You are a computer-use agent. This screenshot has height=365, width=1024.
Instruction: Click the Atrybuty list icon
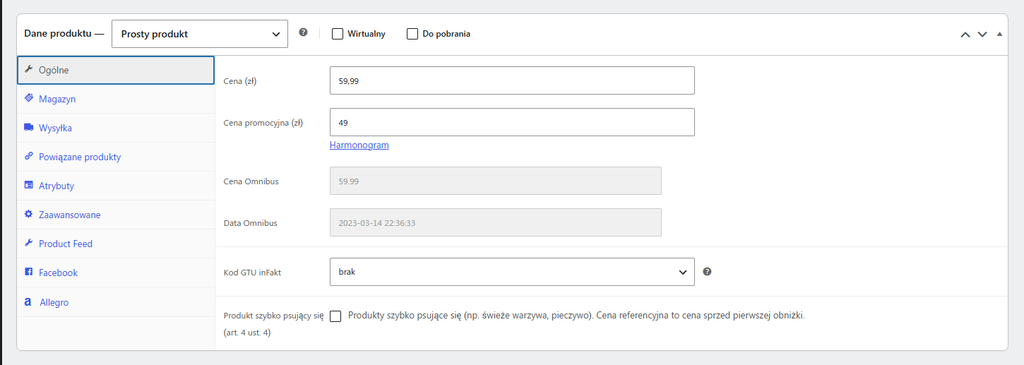click(28, 185)
